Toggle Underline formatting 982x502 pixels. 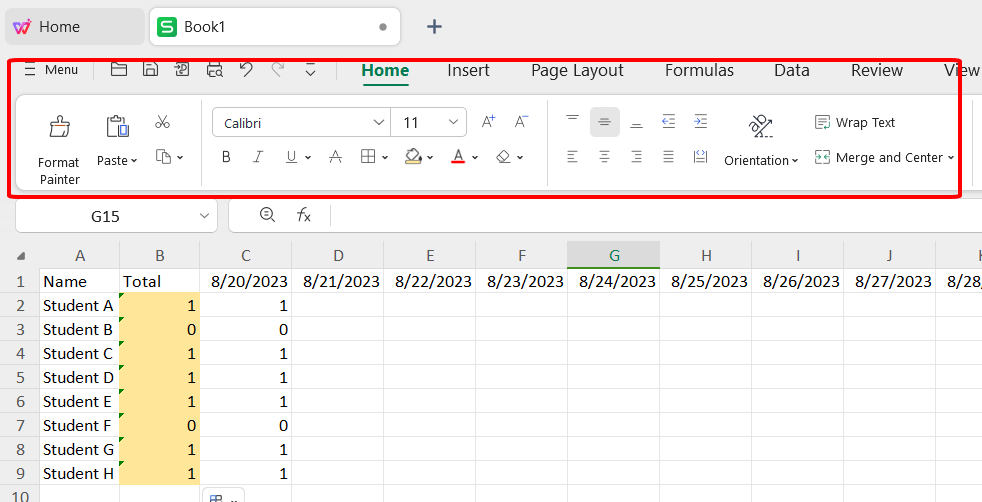pyautogui.click(x=291, y=157)
